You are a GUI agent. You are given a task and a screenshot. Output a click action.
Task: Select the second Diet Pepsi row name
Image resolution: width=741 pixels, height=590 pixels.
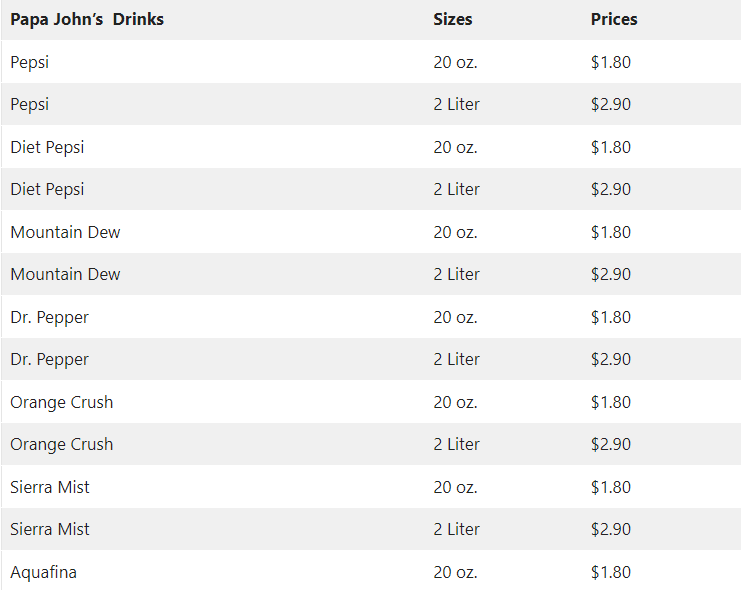(47, 189)
